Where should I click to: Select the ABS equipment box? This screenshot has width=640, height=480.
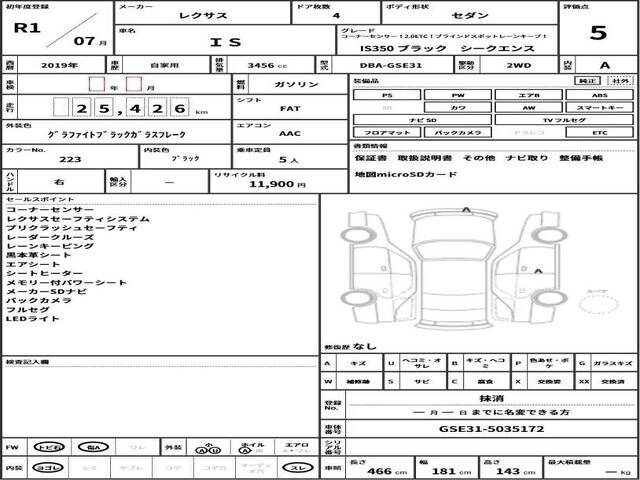(598, 94)
